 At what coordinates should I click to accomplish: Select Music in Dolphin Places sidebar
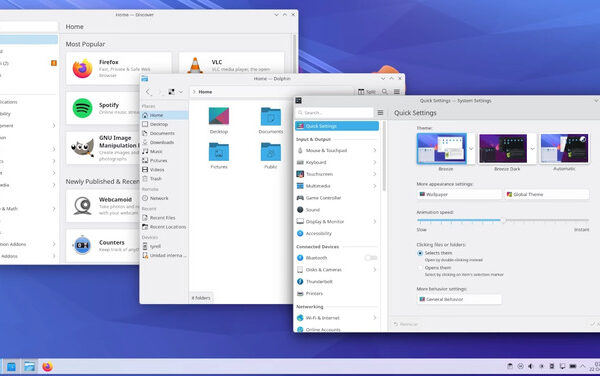(x=164, y=151)
